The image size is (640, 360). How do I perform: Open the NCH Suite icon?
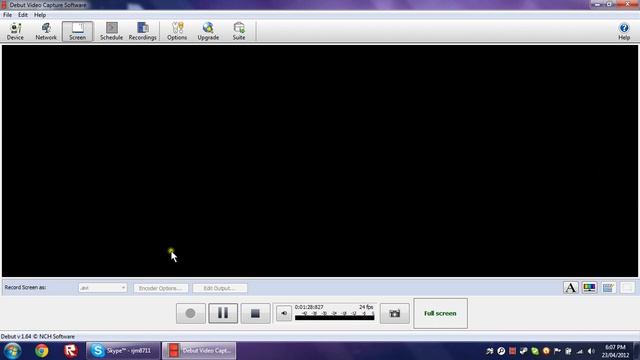tap(239, 31)
